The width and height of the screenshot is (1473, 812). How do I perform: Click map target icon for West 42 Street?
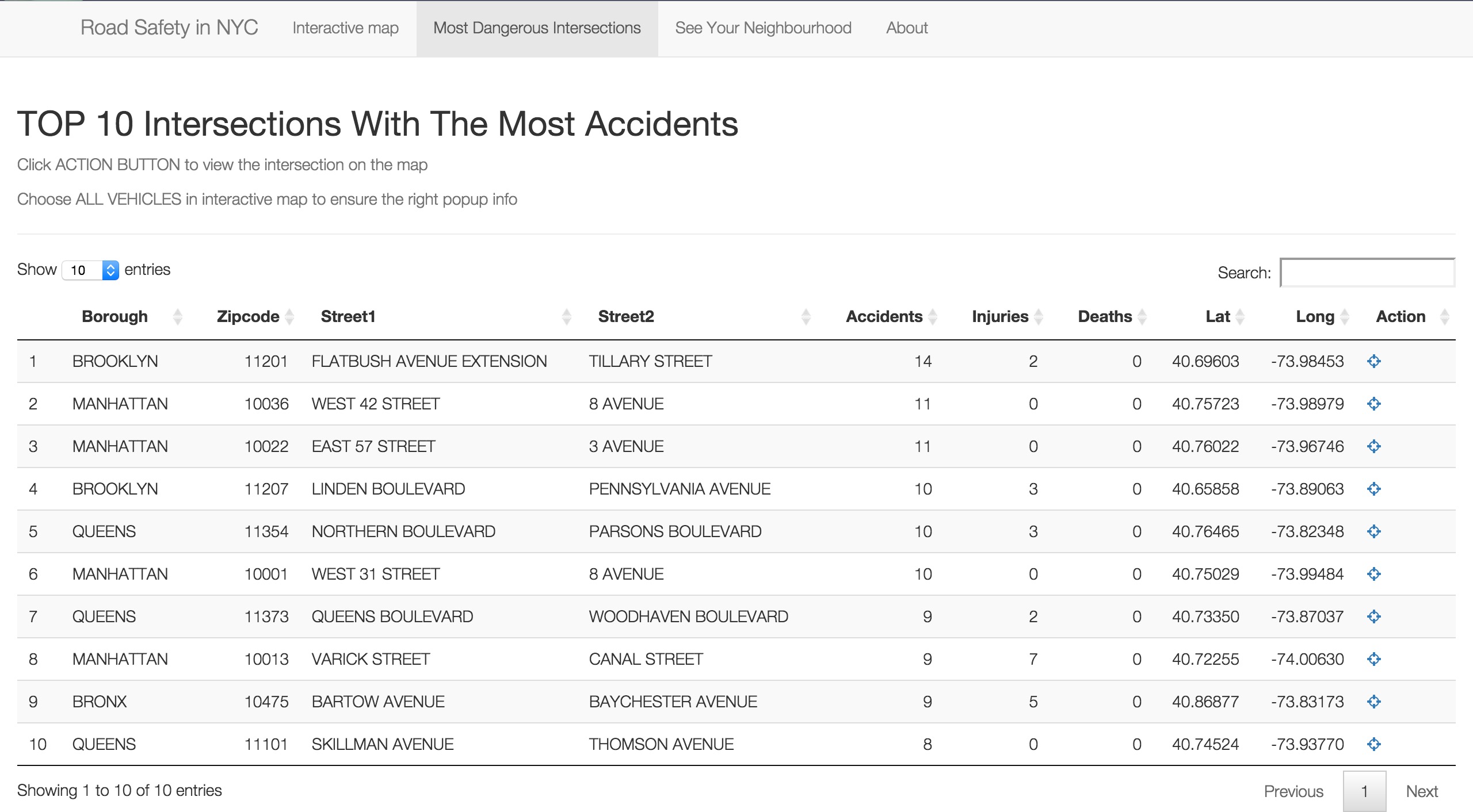click(x=1373, y=404)
